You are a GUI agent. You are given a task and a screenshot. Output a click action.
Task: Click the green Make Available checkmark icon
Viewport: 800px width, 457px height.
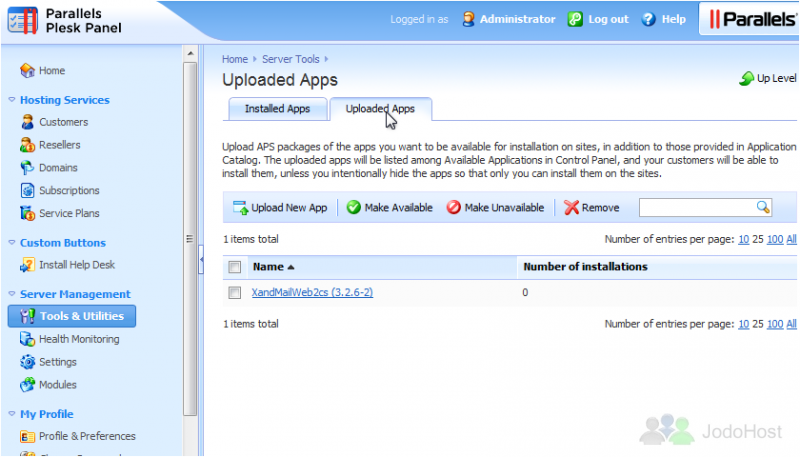tap(353, 207)
